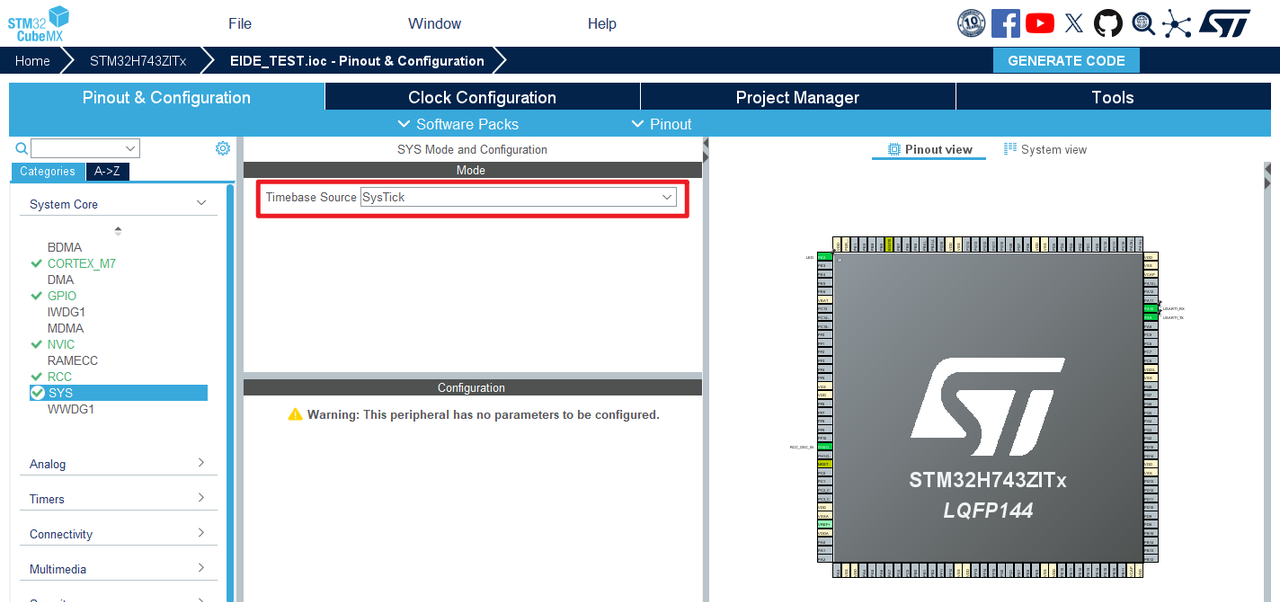
Task: Click the ST logo icon
Action: click(x=1225, y=23)
